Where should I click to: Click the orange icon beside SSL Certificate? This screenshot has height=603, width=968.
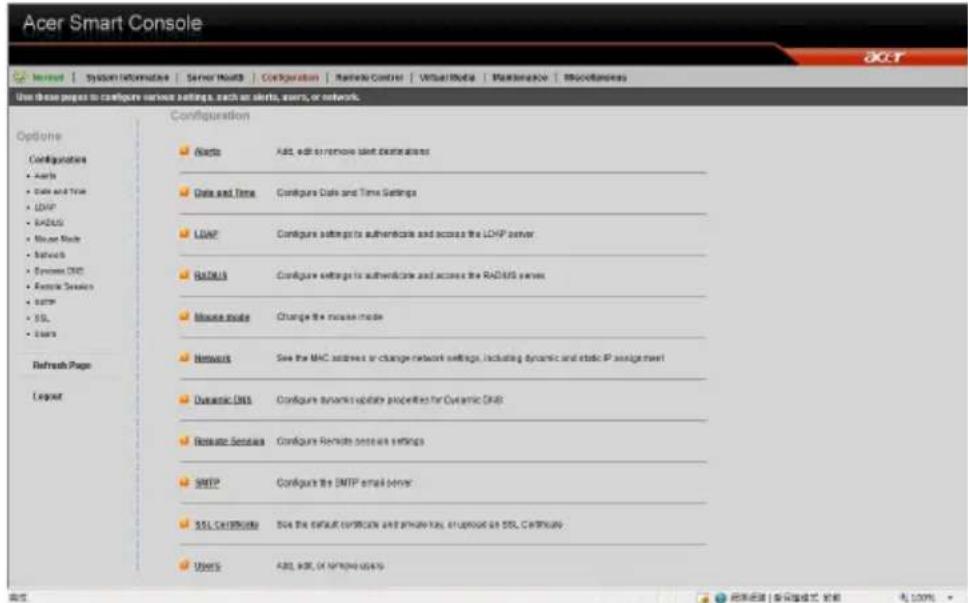(184, 523)
